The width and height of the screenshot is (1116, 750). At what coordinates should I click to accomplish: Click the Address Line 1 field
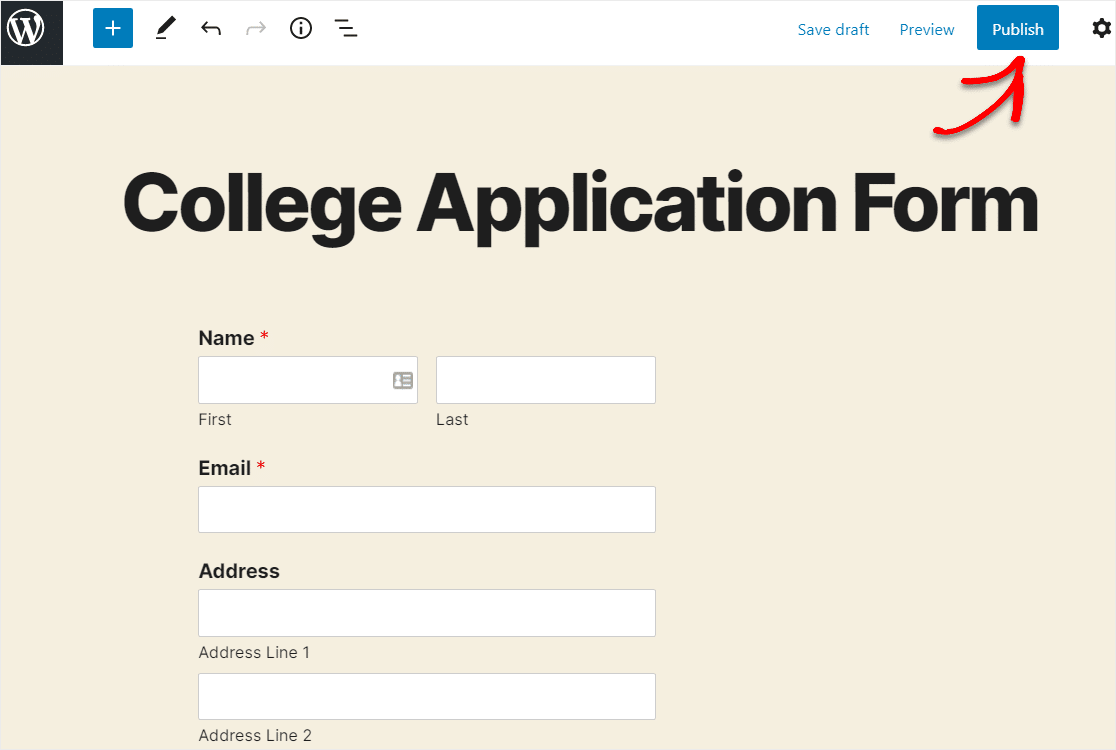[427, 613]
